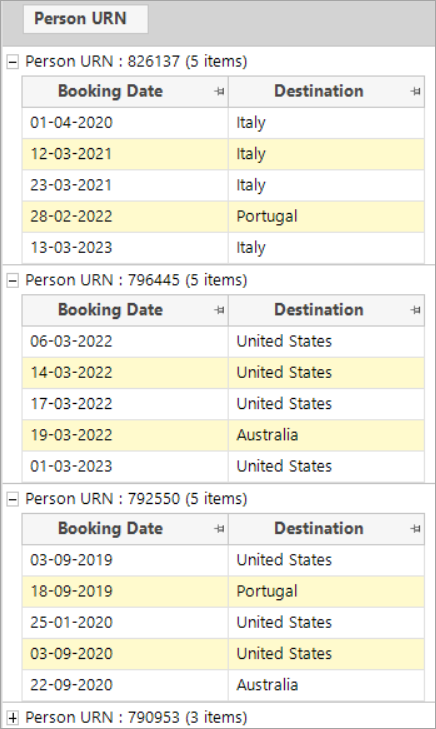The width and height of the screenshot is (436, 729).
Task: Pin the Booking Date column in group 792550
Action: (x=219, y=529)
